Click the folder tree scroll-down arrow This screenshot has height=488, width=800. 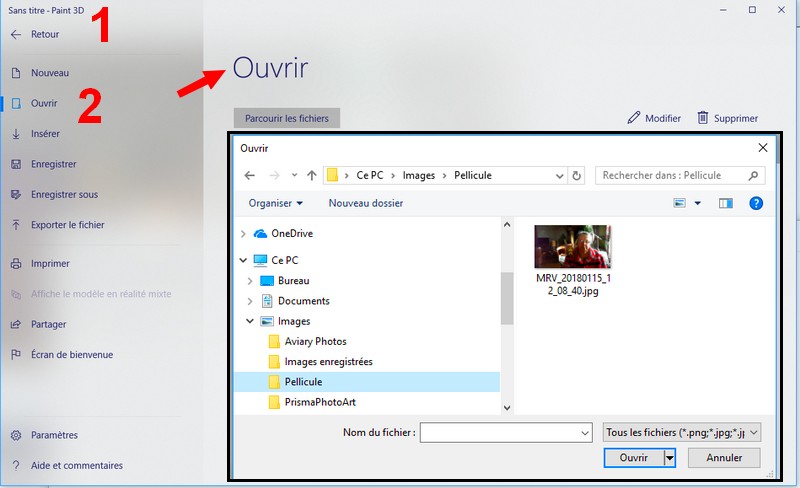(507, 407)
